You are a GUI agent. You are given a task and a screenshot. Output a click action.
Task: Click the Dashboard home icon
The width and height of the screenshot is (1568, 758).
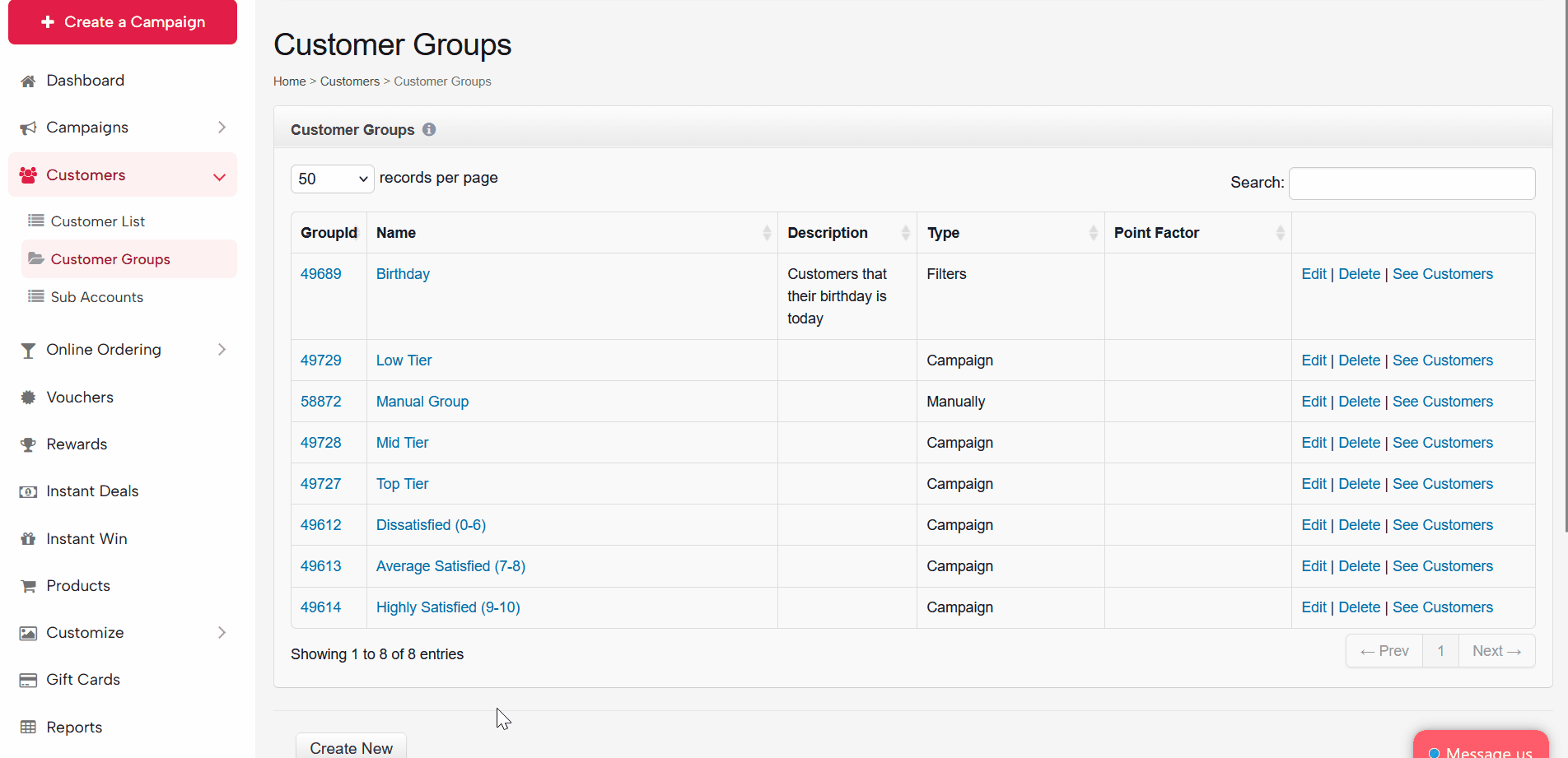[28, 81]
